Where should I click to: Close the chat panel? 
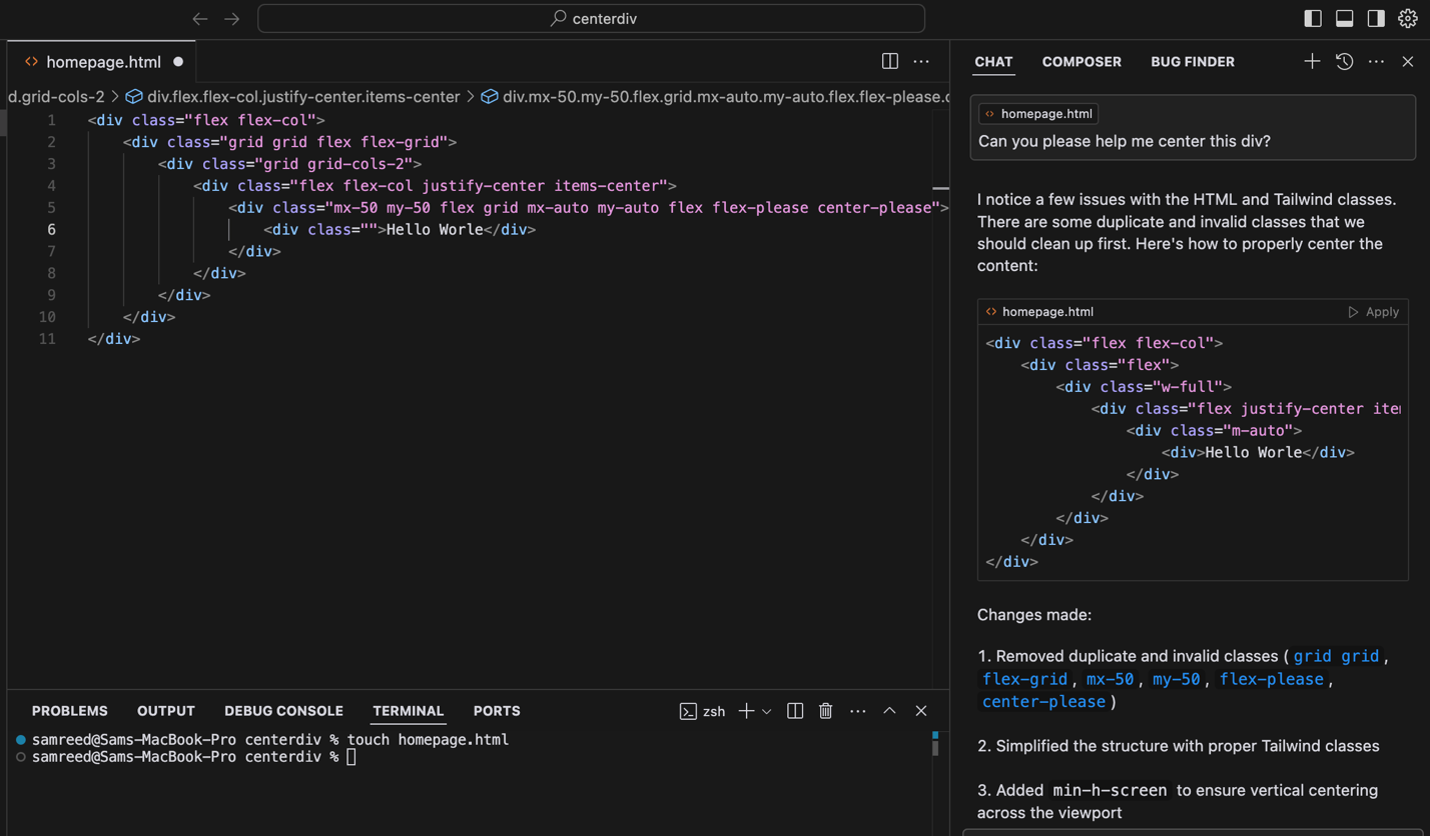1408,62
